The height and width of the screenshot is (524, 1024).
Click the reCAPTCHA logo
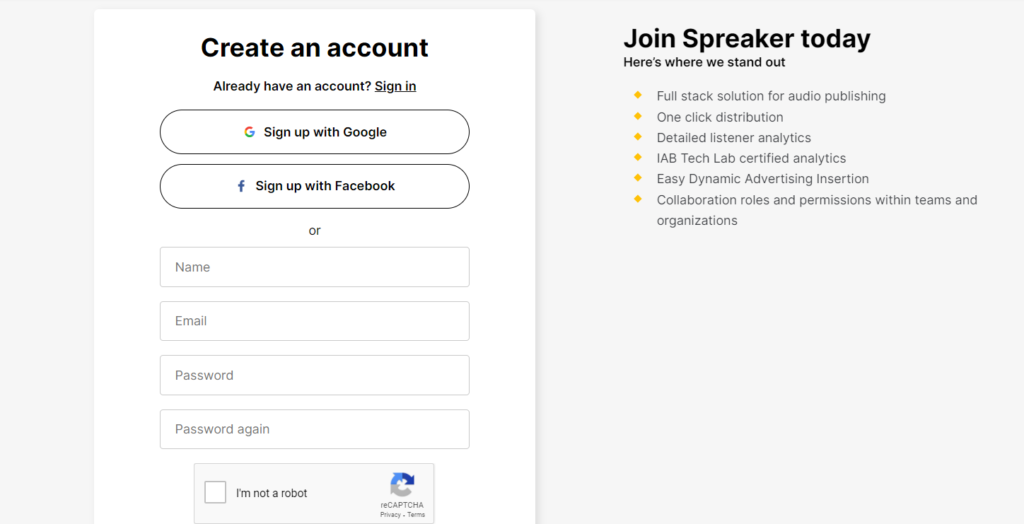point(402,485)
